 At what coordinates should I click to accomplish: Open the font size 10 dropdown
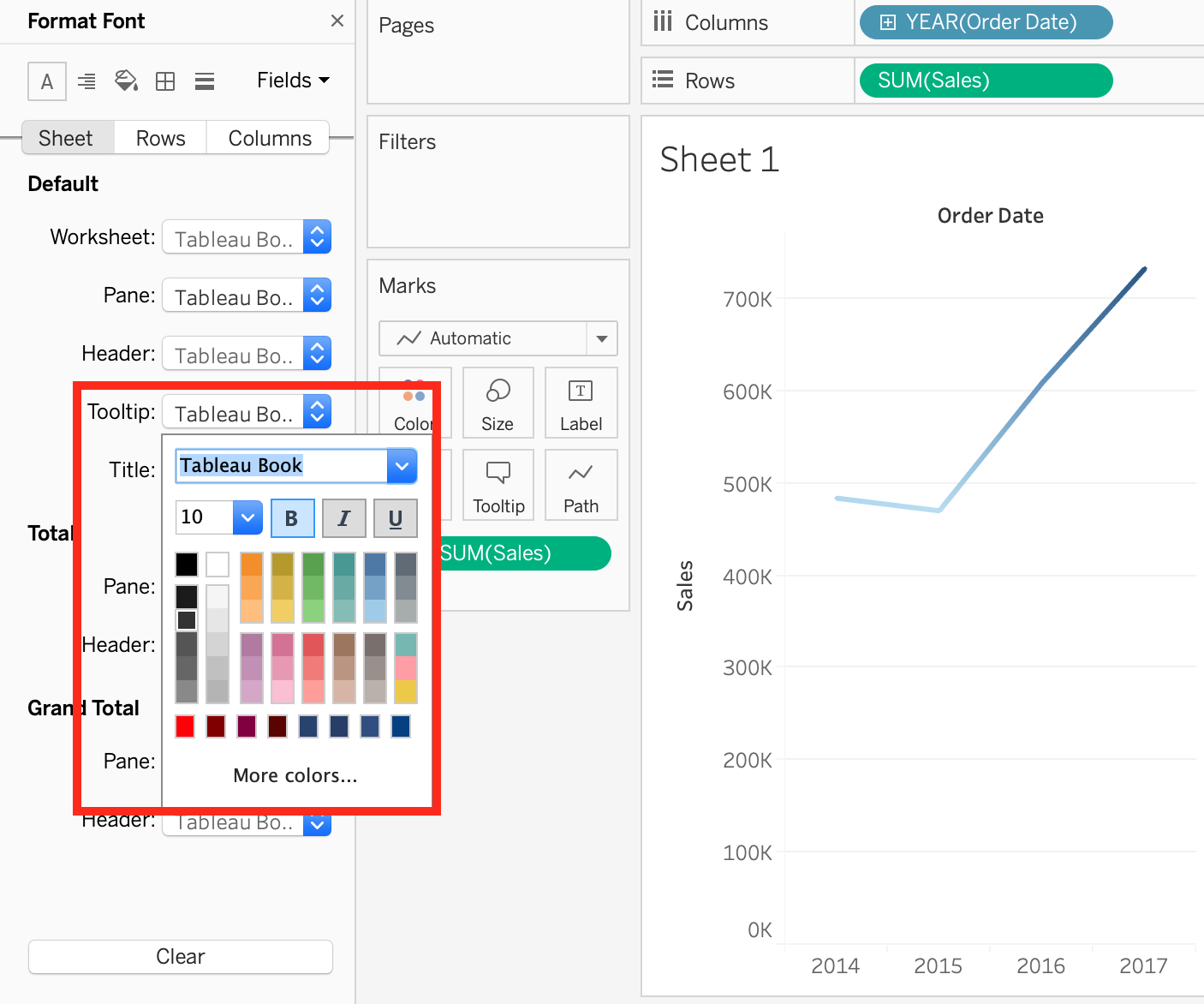pos(247,517)
